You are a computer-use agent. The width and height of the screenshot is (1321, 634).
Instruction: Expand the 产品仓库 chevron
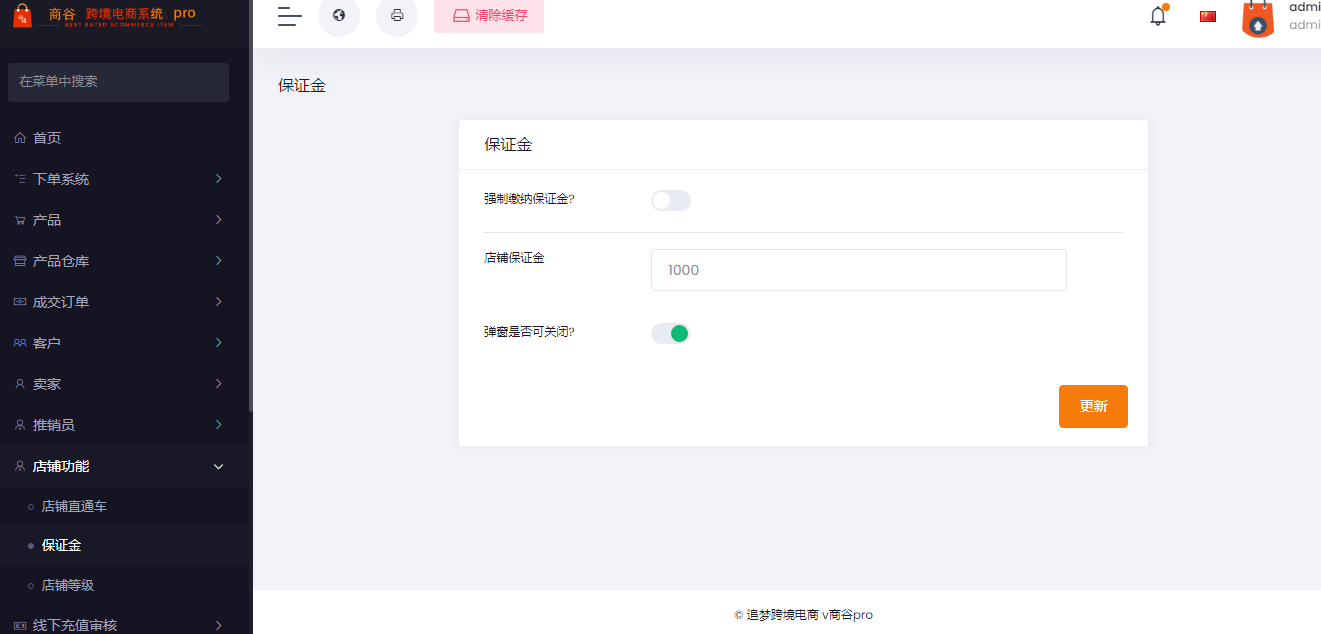[219, 261]
